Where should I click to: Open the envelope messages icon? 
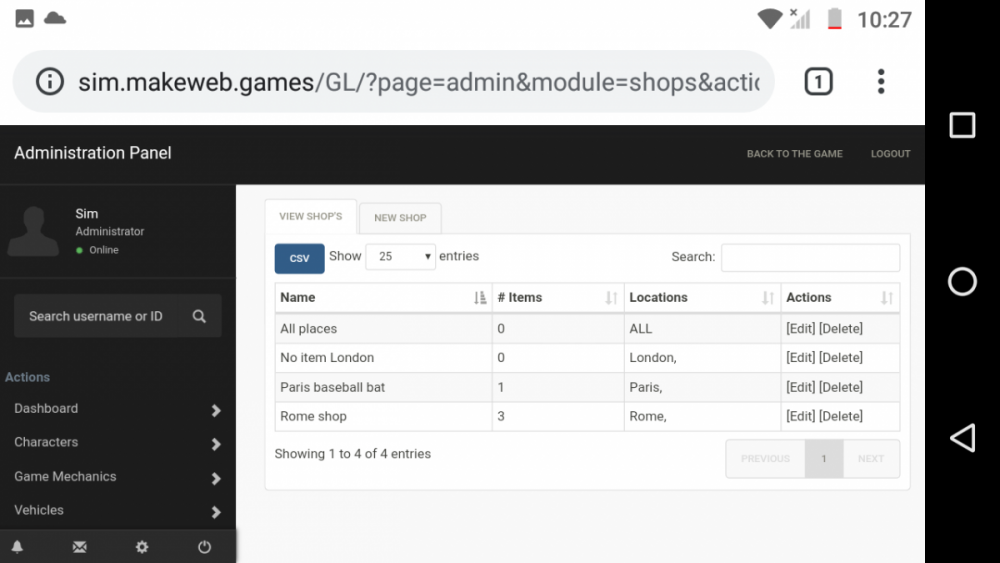coord(80,547)
